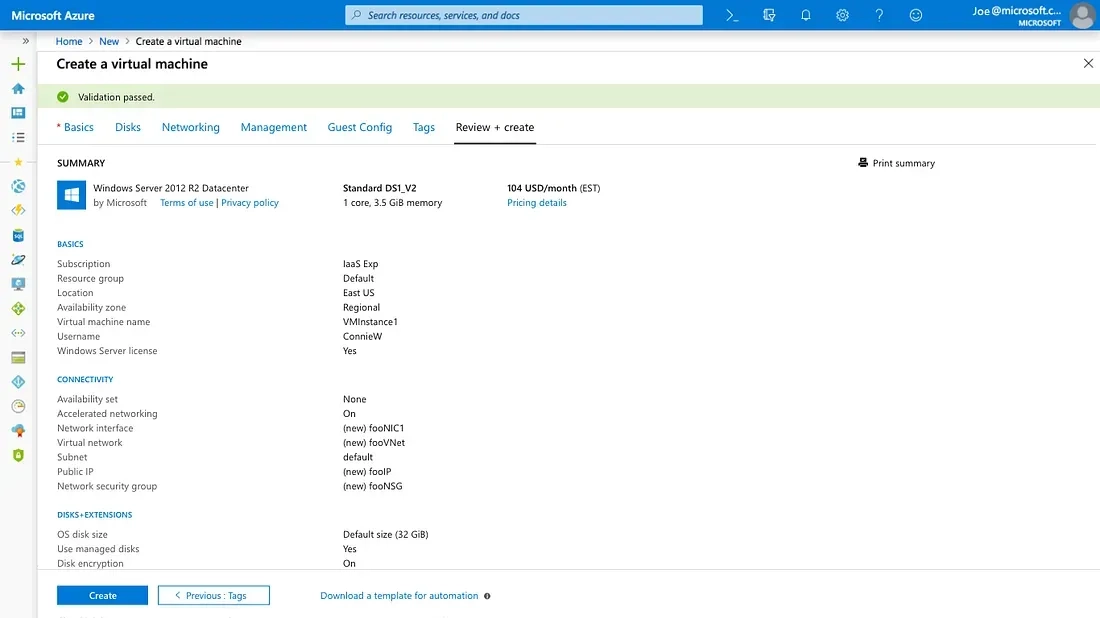Viewport: 1100px width, 618px height.
Task: Click the Previous : Tags button
Action: pos(214,596)
